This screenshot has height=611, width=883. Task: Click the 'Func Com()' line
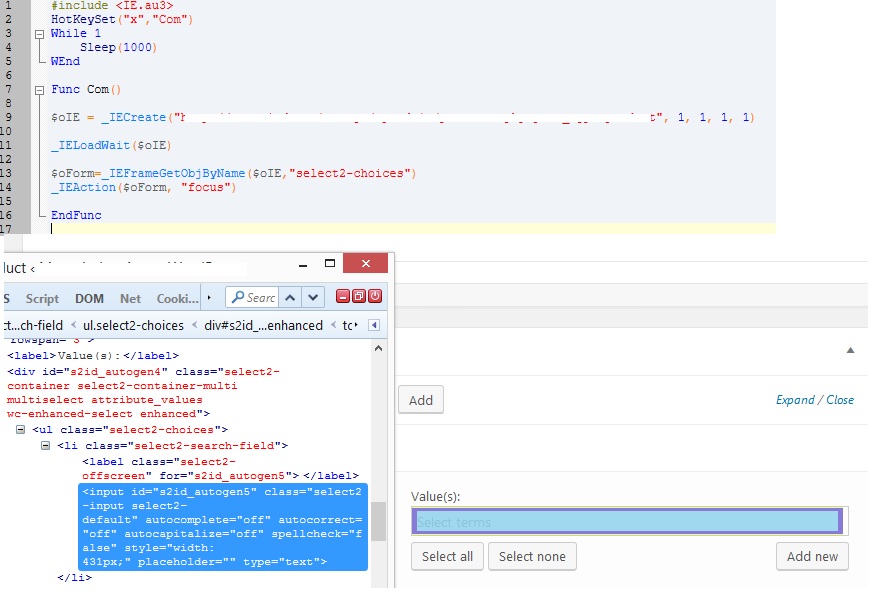pyautogui.click(x=86, y=90)
